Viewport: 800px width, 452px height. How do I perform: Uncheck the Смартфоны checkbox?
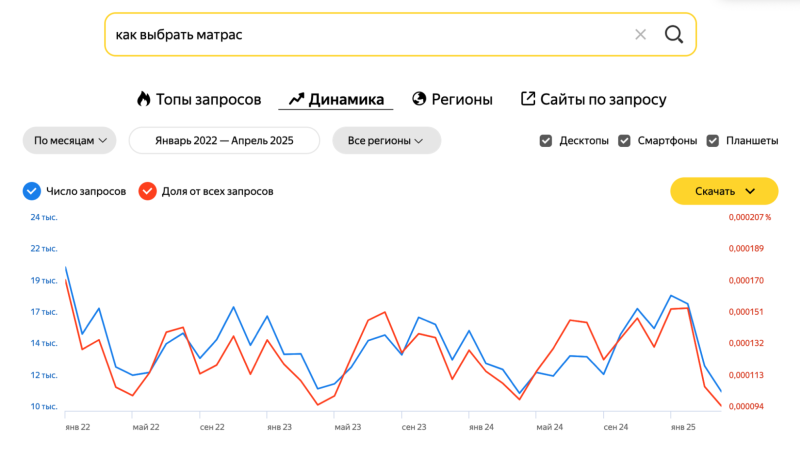pos(625,141)
